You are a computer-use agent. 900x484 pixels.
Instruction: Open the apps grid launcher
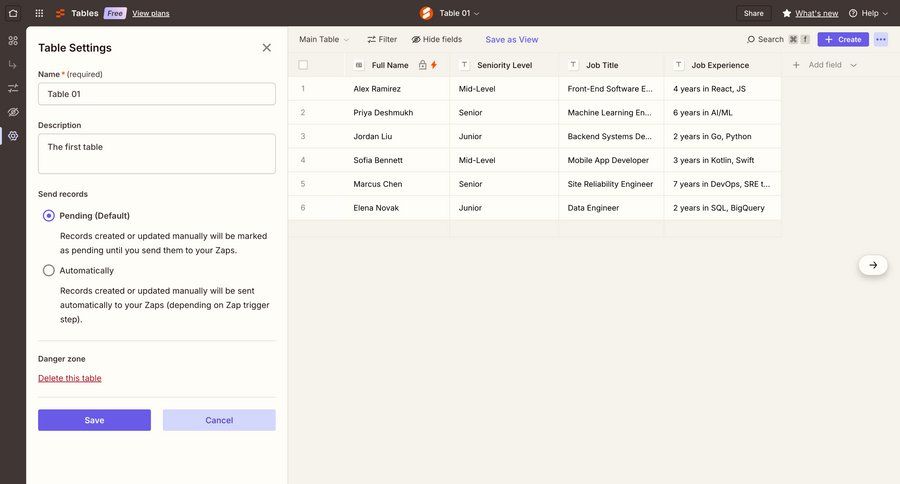tap(39, 13)
